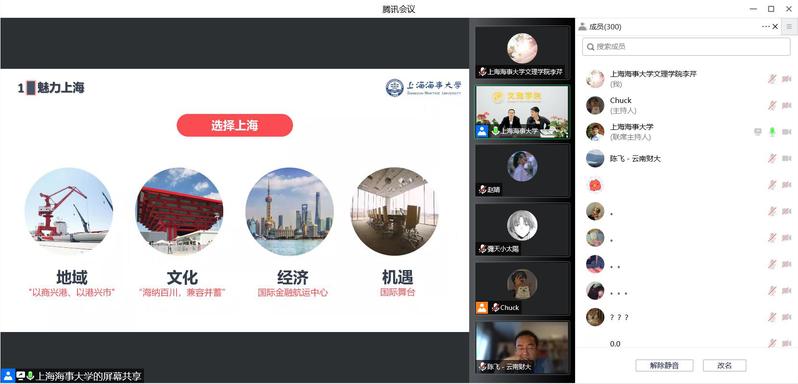Click green microphone icon of 上海海事大学 member

click(772, 132)
